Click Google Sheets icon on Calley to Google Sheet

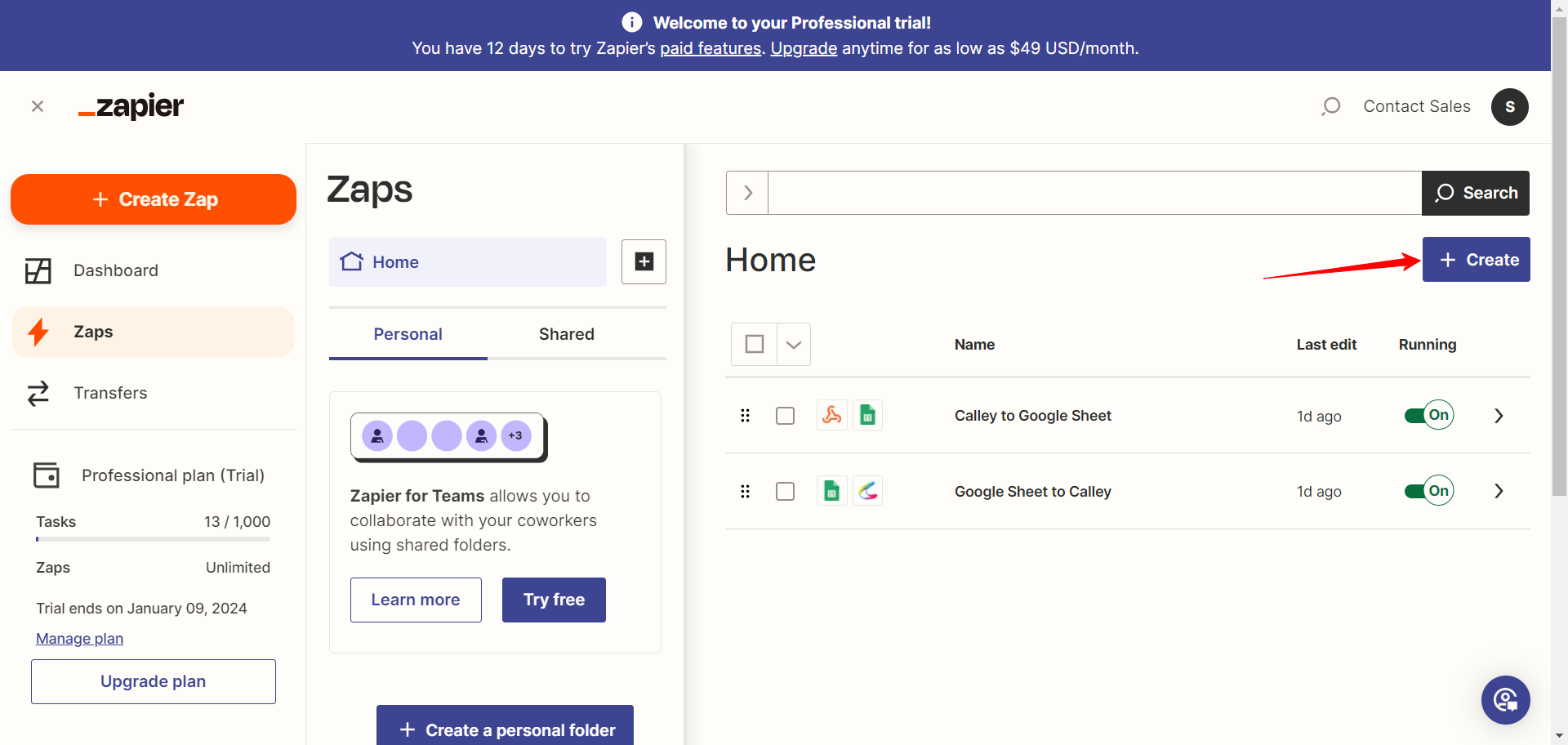pyautogui.click(x=868, y=415)
